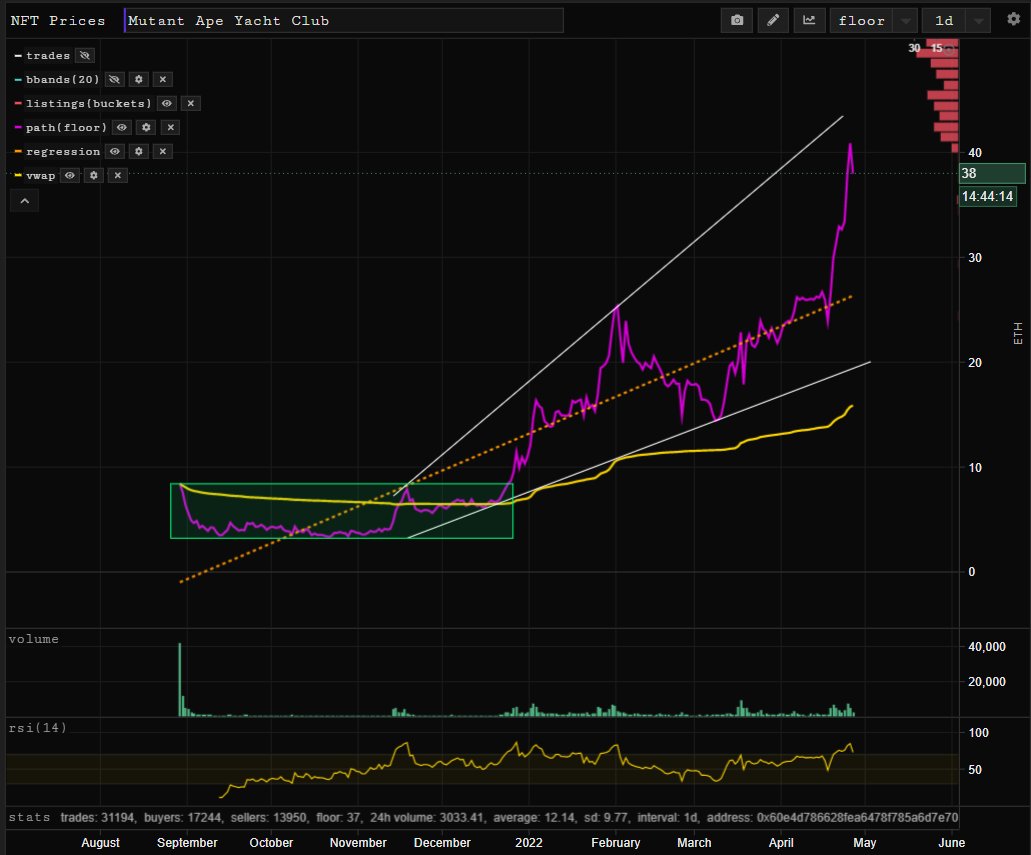Screen dimensions: 1031x855
Task: Click the small circle icon on listings histogram
Action: pyautogui.click(x=949, y=49)
